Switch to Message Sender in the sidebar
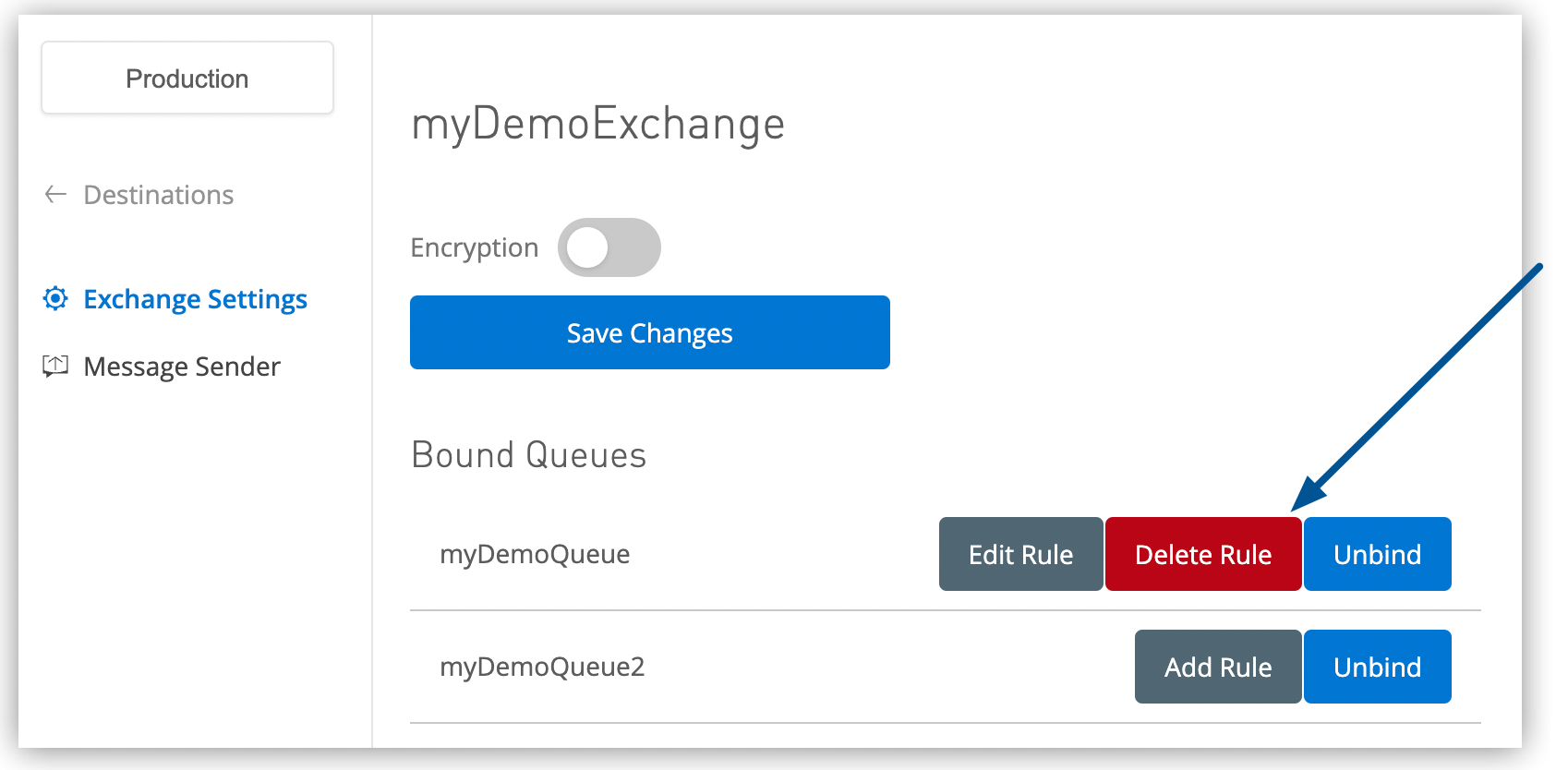Screen dimensions: 1568x770 [x=181, y=366]
